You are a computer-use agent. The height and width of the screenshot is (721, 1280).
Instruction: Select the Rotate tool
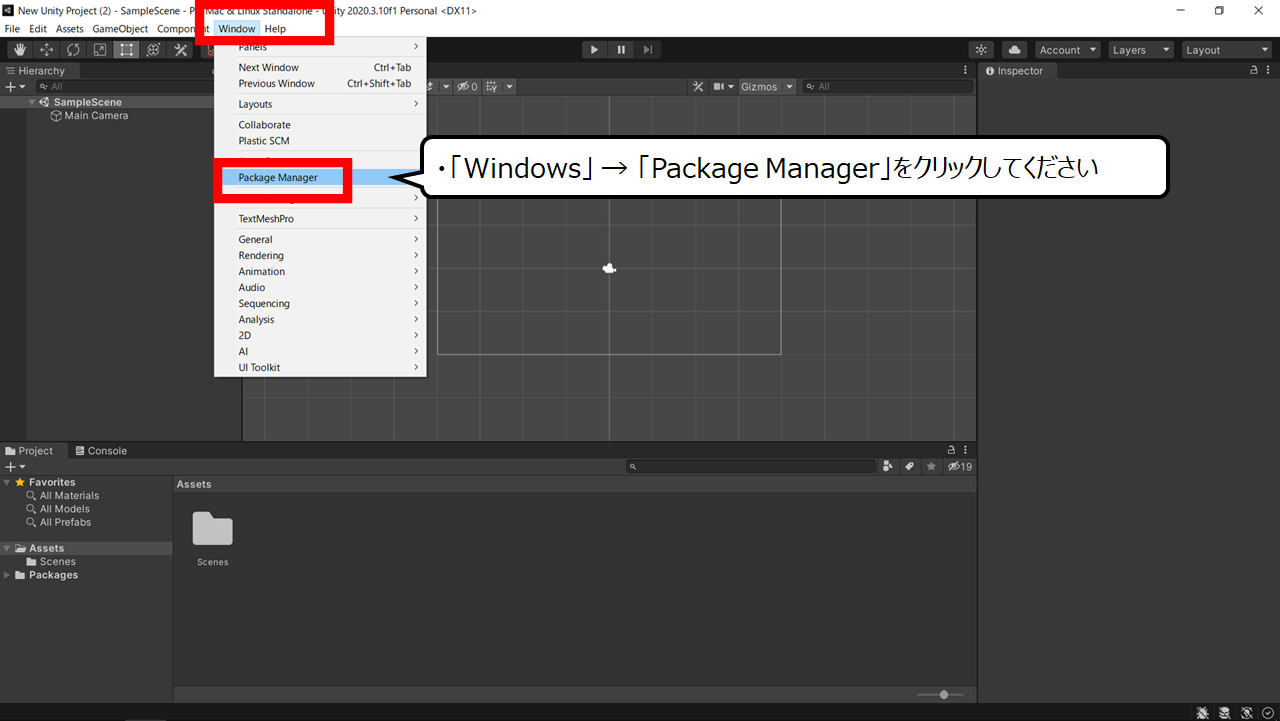tap(73, 50)
